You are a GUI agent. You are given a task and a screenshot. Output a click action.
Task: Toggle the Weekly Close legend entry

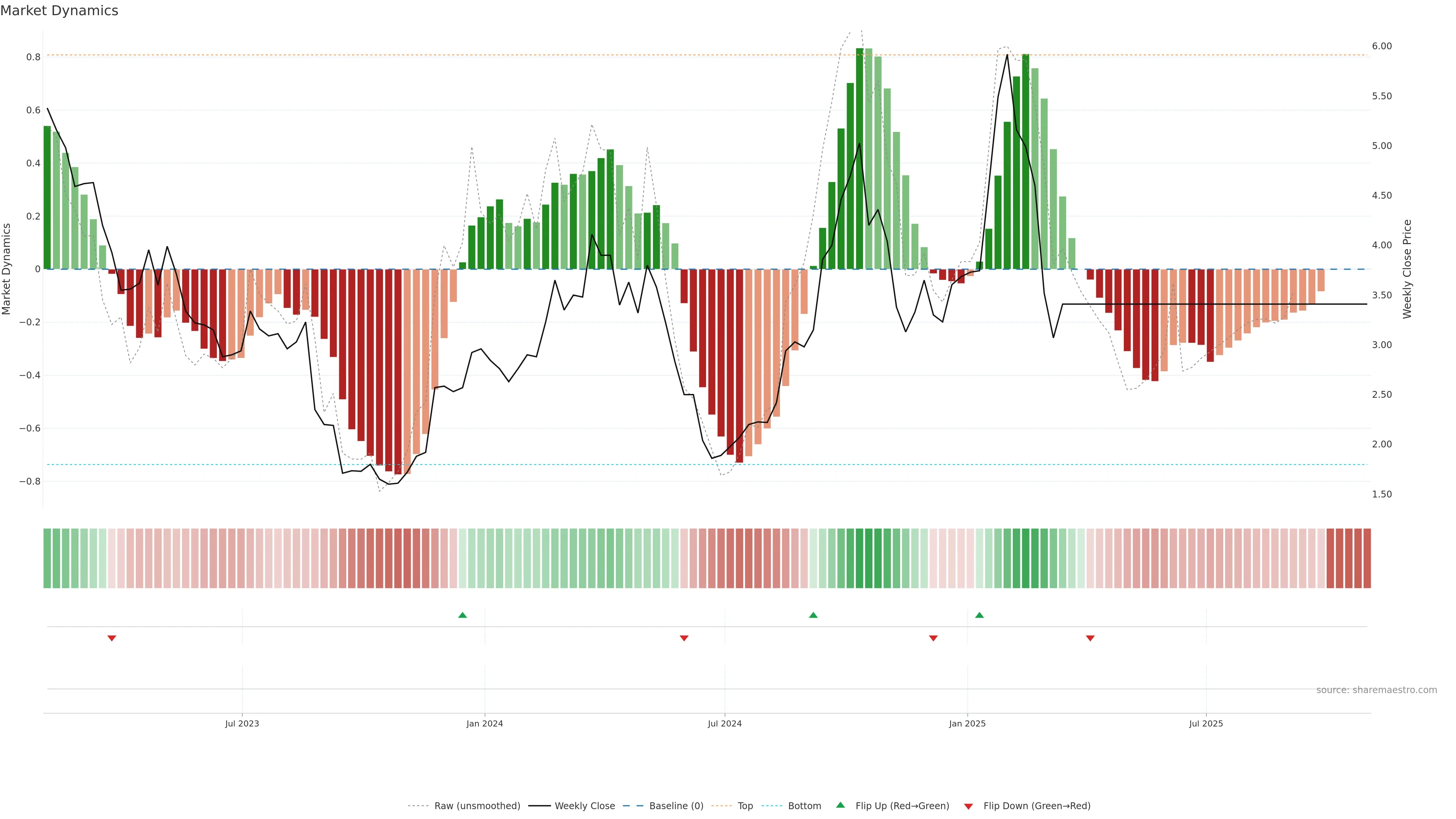click(584, 806)
